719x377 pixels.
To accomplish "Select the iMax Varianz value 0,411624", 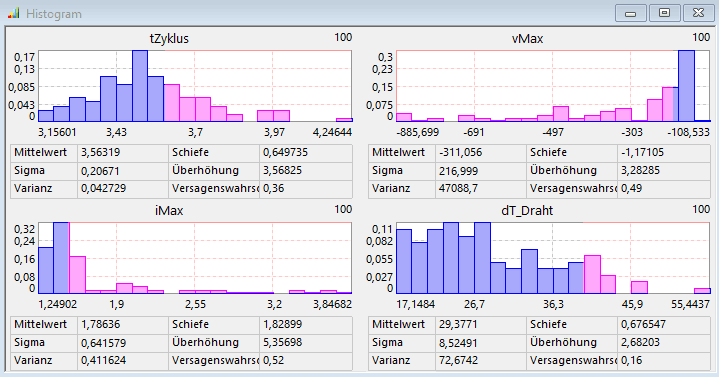I will tap(103, 360).
